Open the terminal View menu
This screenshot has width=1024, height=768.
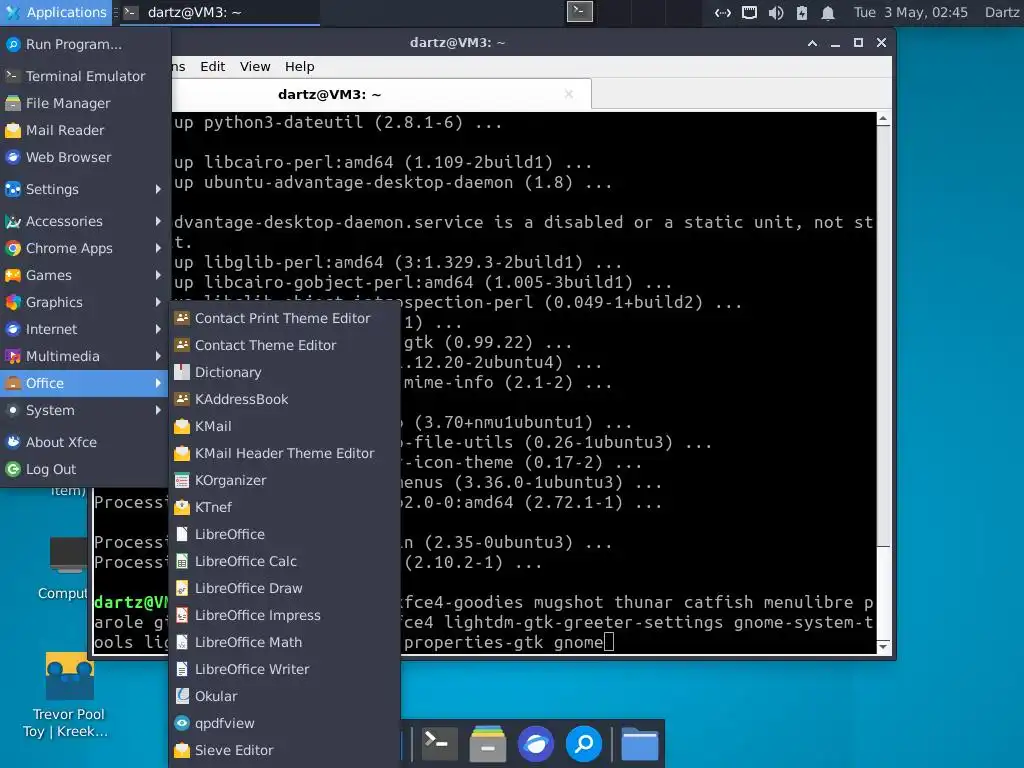tap(255, 67)
